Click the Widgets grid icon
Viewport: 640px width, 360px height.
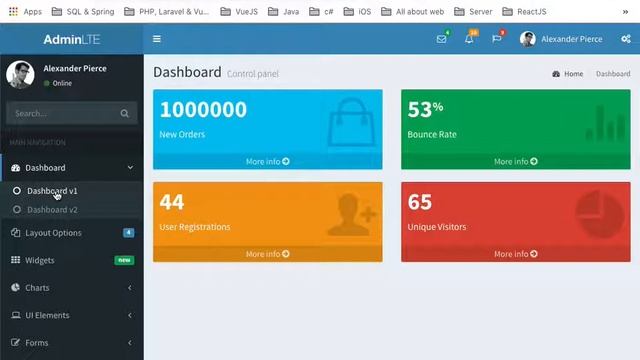pyautogui.click(x=16, y=260)
